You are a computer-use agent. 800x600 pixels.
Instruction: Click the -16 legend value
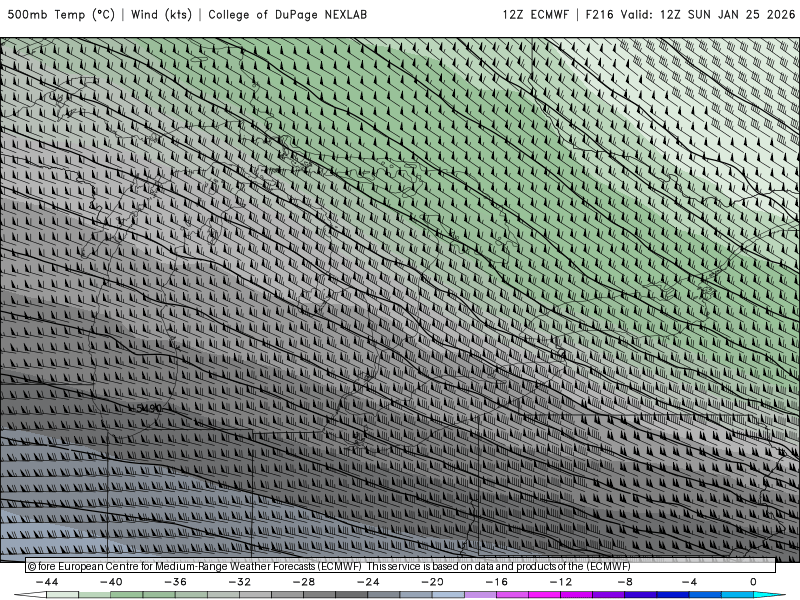pyautogui.click(x=496, y=582)
